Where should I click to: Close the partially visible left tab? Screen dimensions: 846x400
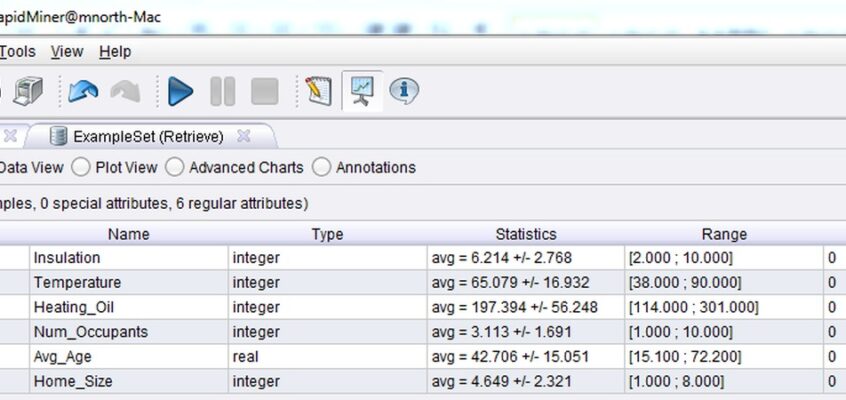click(10, 137)
